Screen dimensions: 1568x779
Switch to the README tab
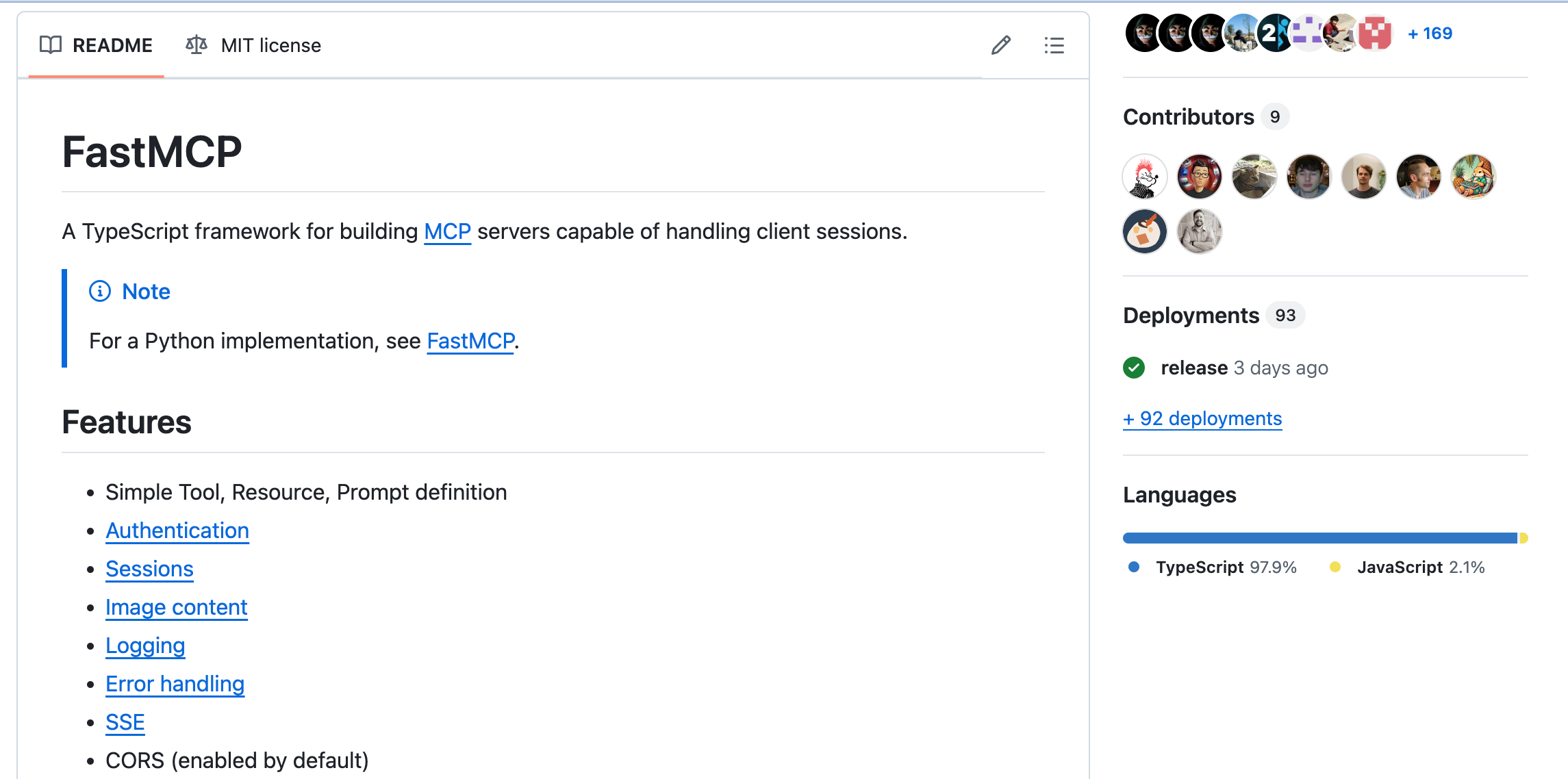(97, 45)
